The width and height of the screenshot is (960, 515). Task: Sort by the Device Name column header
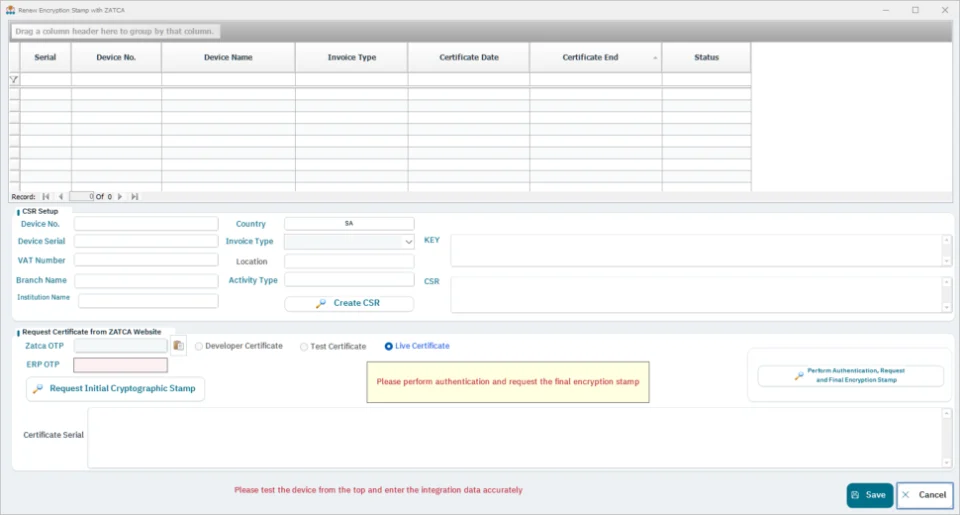(x=228, y=58)
